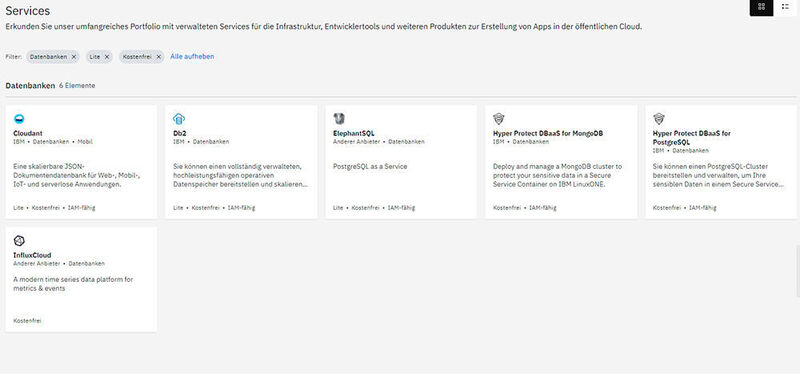
Task: Click the Hyper Protect MongoDB shield icon
Action: (x=498, y=119)
